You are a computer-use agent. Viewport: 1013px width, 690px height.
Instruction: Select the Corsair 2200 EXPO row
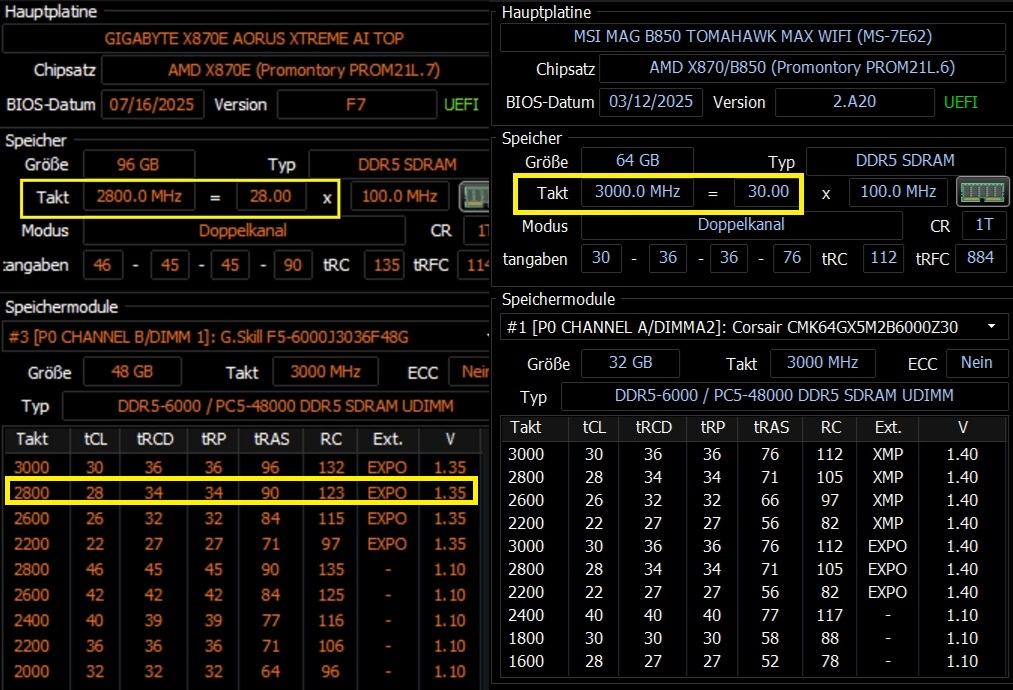point(753,592)
